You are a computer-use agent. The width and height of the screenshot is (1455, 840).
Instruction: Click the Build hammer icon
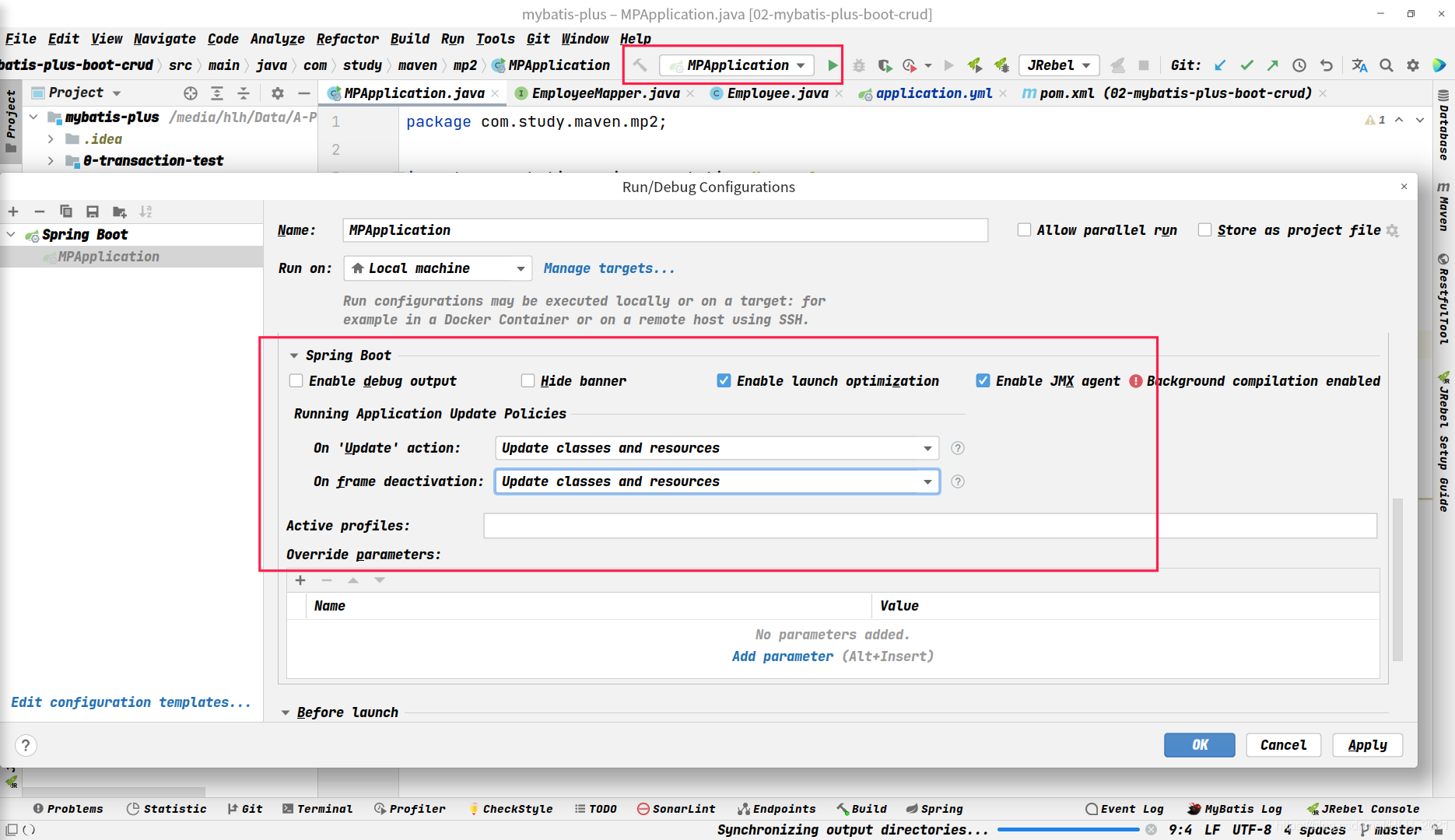[640, 65]
